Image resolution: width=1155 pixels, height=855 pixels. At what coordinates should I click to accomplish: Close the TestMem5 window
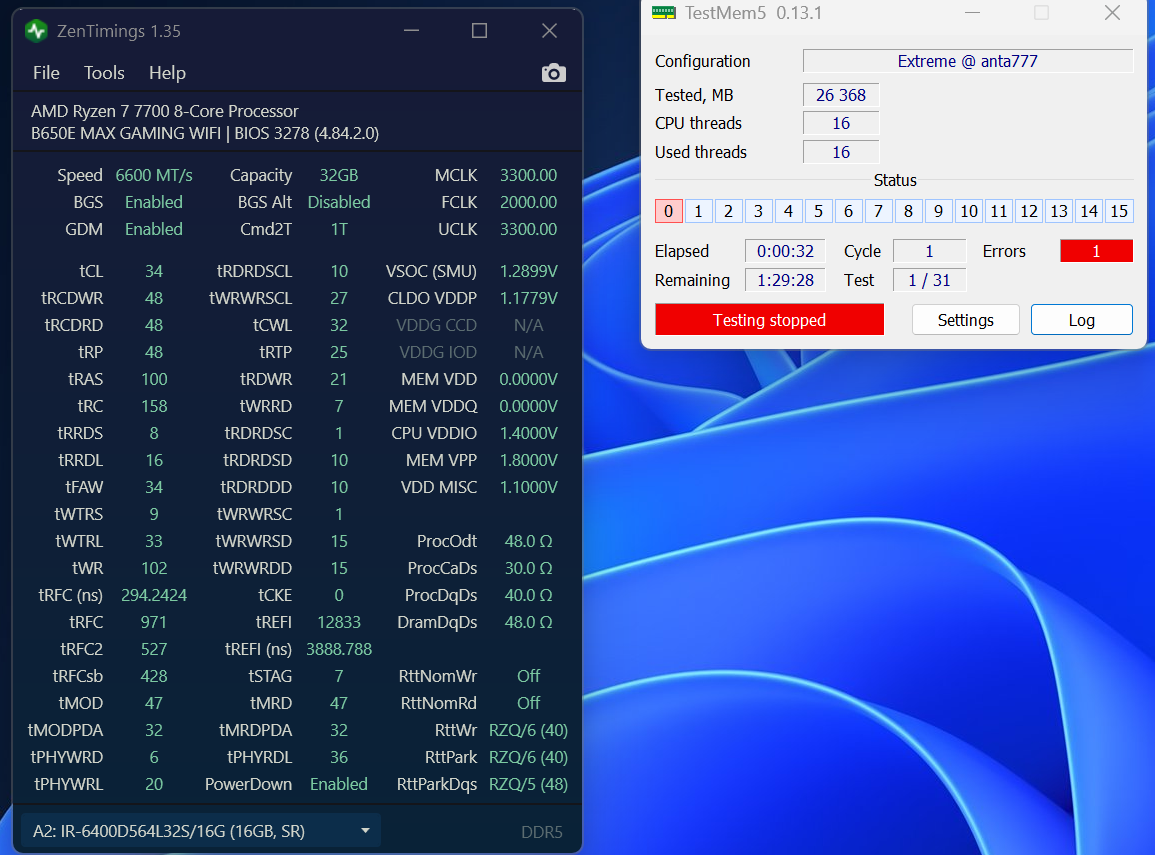click(x=1112, y=13)
